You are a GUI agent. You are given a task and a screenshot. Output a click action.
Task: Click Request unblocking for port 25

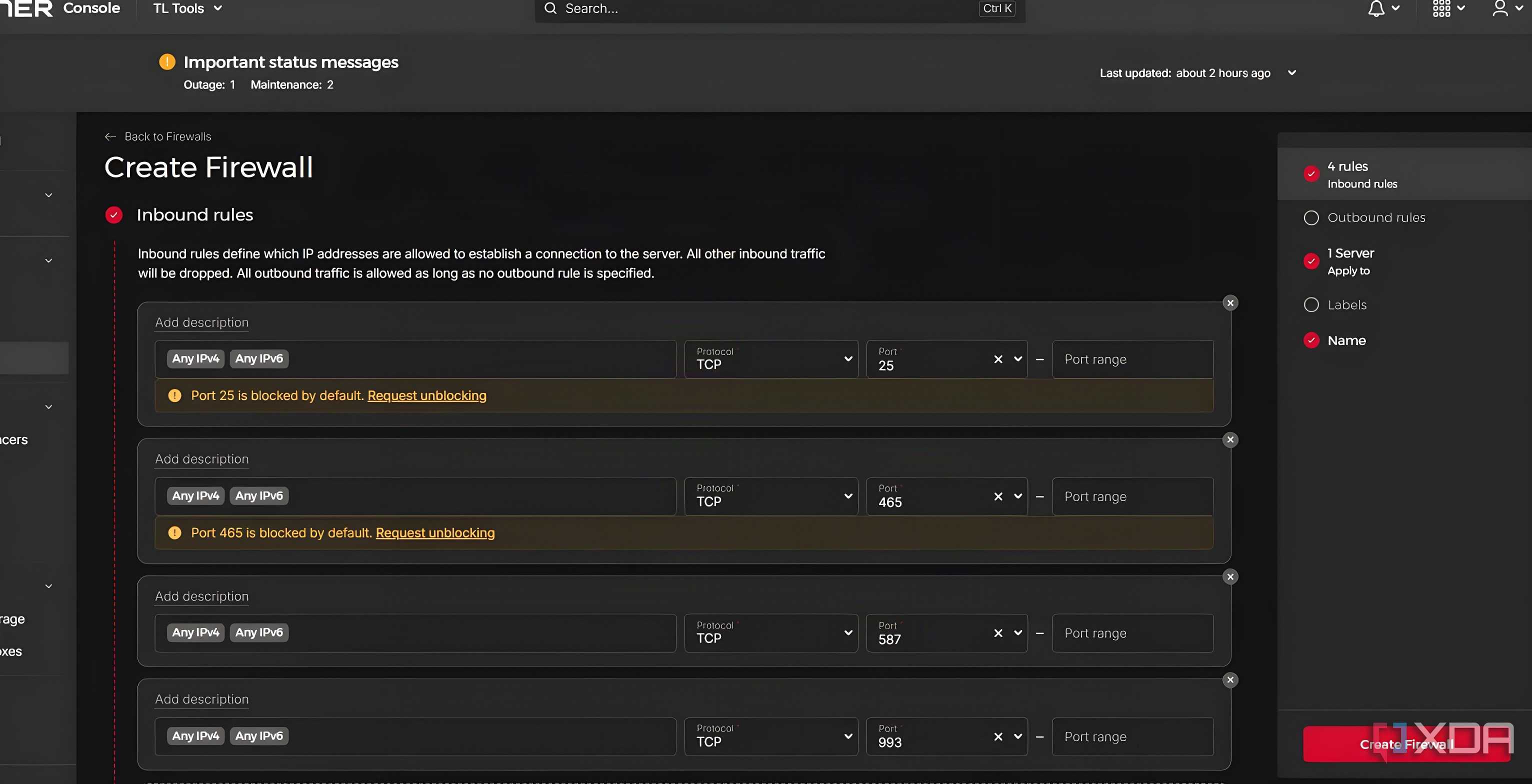[x=426, y=395]
